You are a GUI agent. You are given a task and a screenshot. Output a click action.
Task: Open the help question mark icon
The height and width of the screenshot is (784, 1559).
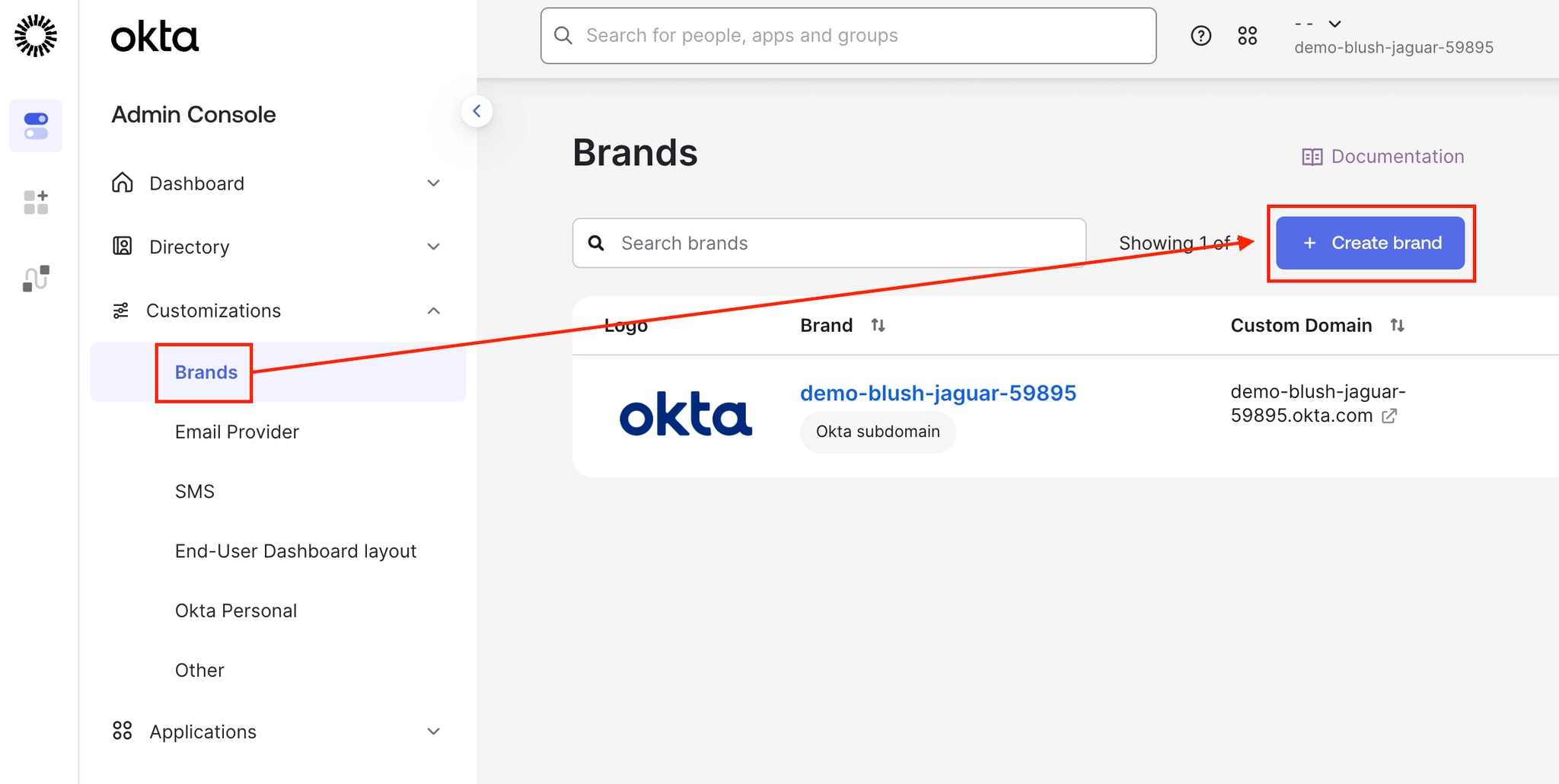[1201, 36]
